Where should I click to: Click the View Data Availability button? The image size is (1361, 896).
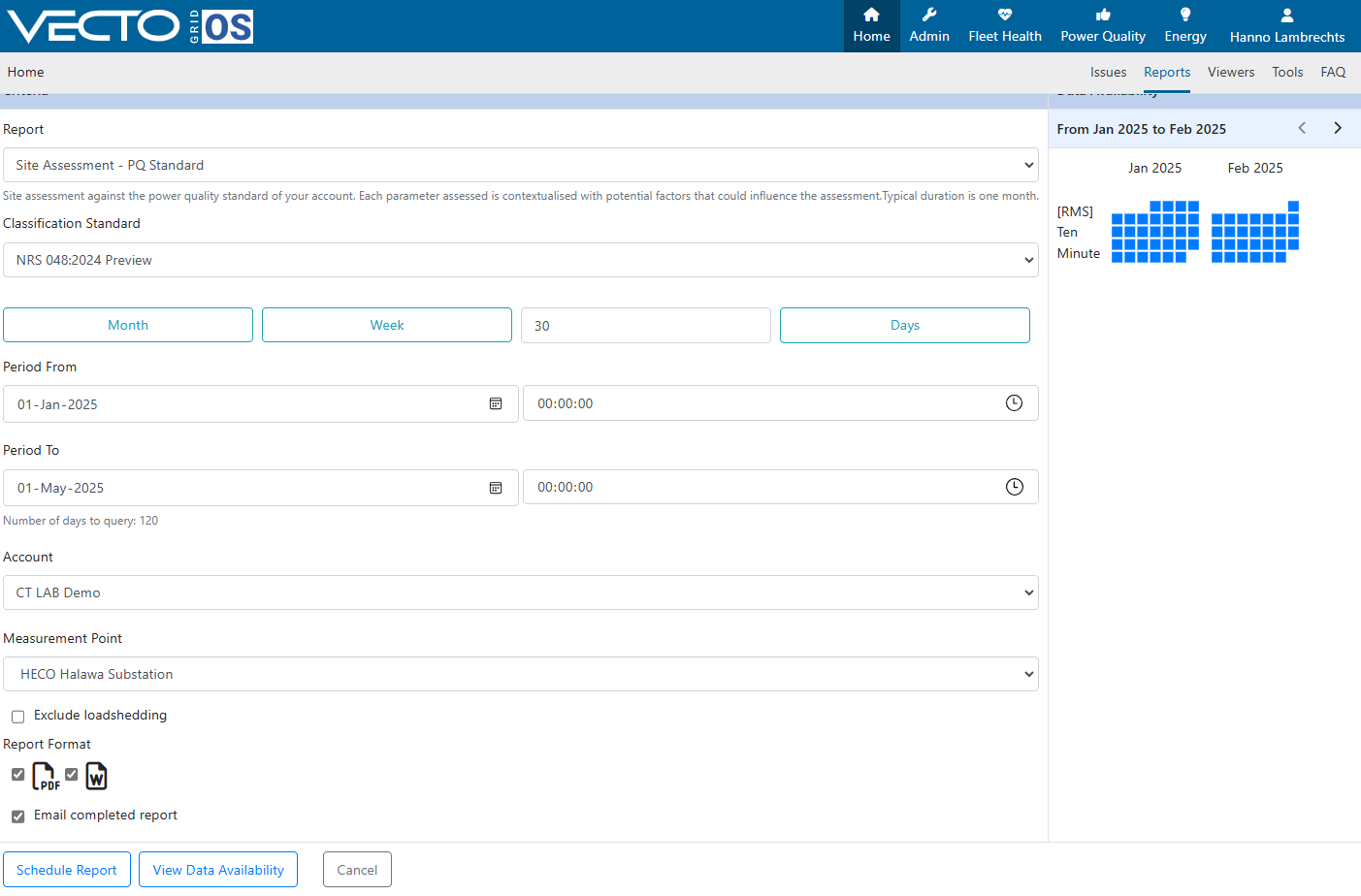218,870
